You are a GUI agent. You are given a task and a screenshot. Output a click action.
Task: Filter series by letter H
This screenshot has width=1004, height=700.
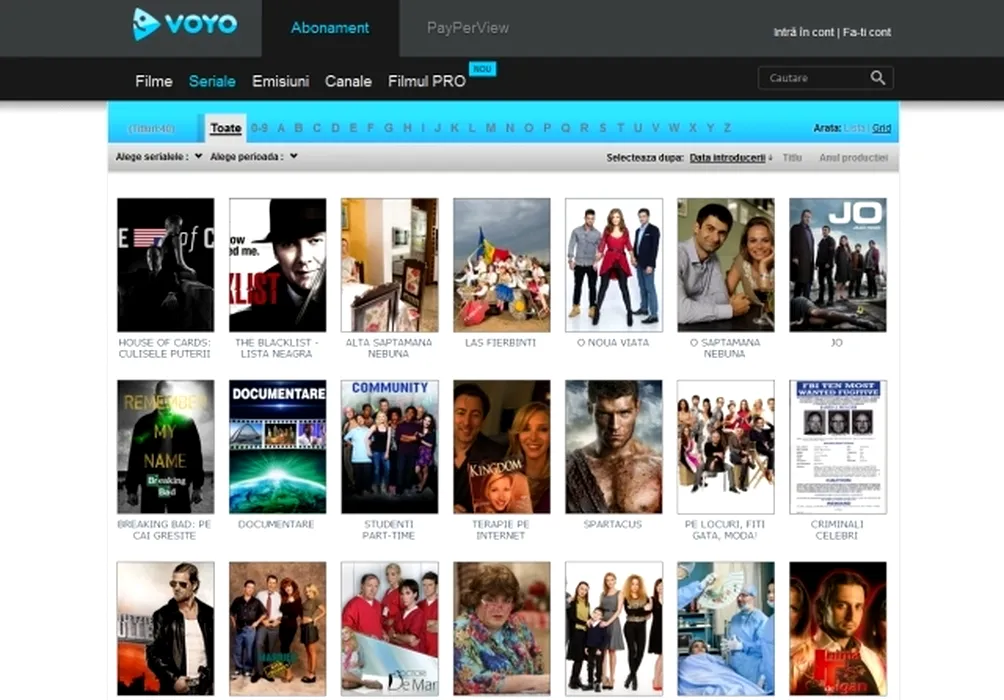click(x=407, y=128)
